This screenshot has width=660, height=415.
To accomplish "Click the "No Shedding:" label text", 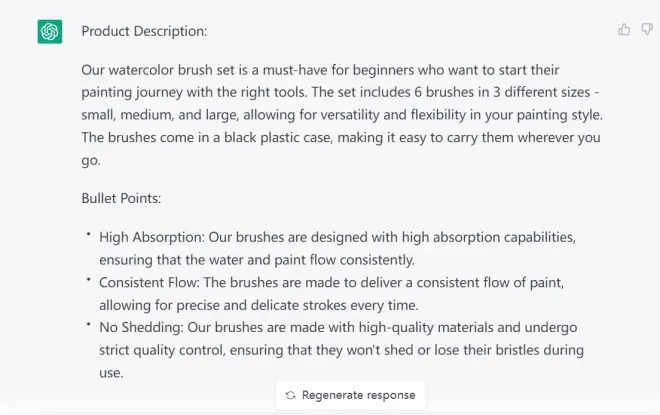I will [141, 327].
